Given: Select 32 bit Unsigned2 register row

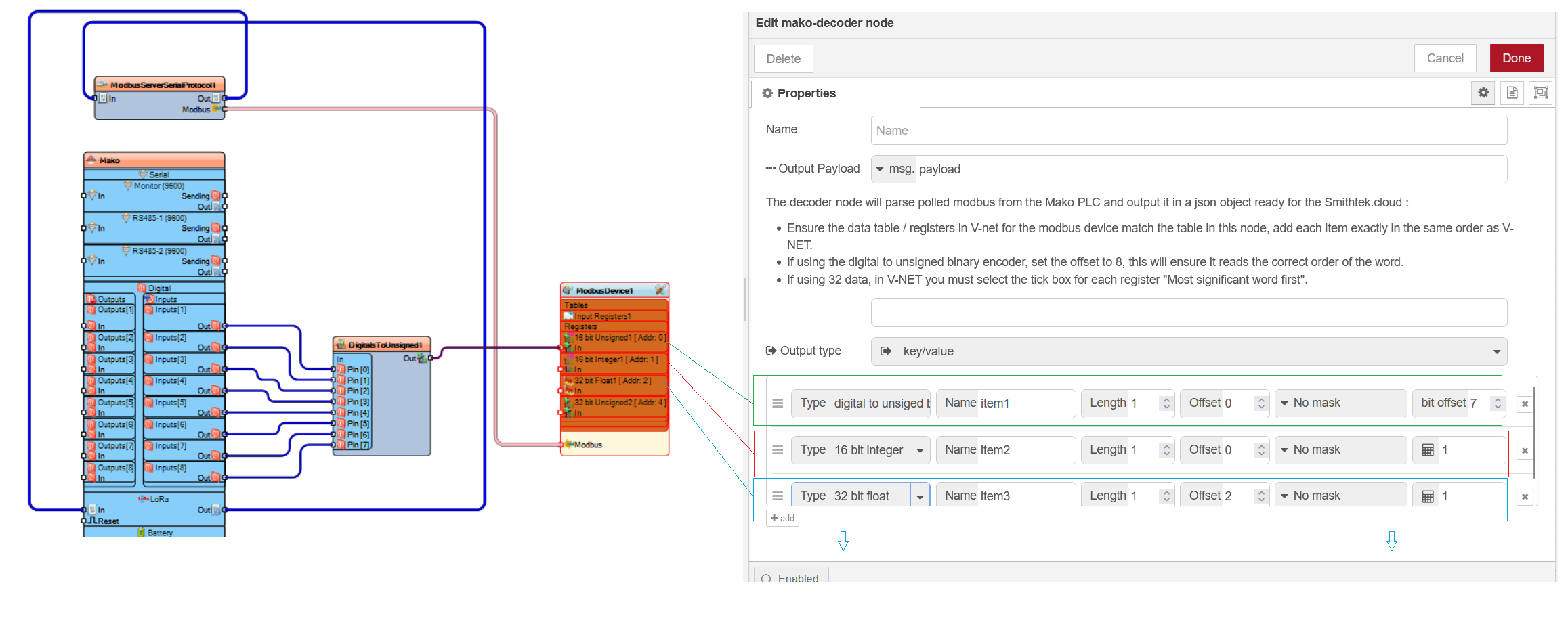Looking at the screenshot, I should [615, 403].
